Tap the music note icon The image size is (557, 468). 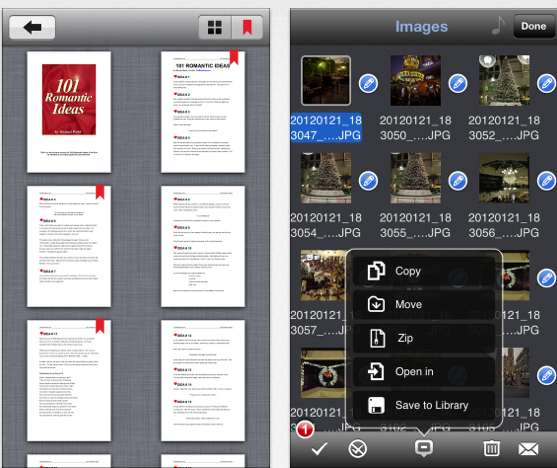click(x=498, y=26)
